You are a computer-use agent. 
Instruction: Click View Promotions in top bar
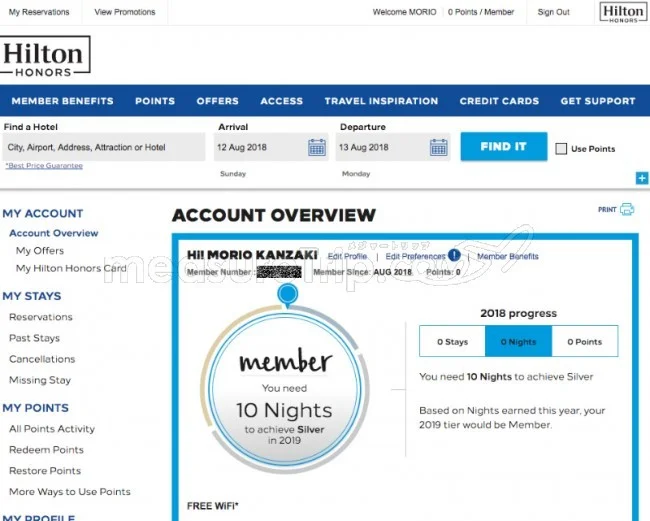click(125, 12)
